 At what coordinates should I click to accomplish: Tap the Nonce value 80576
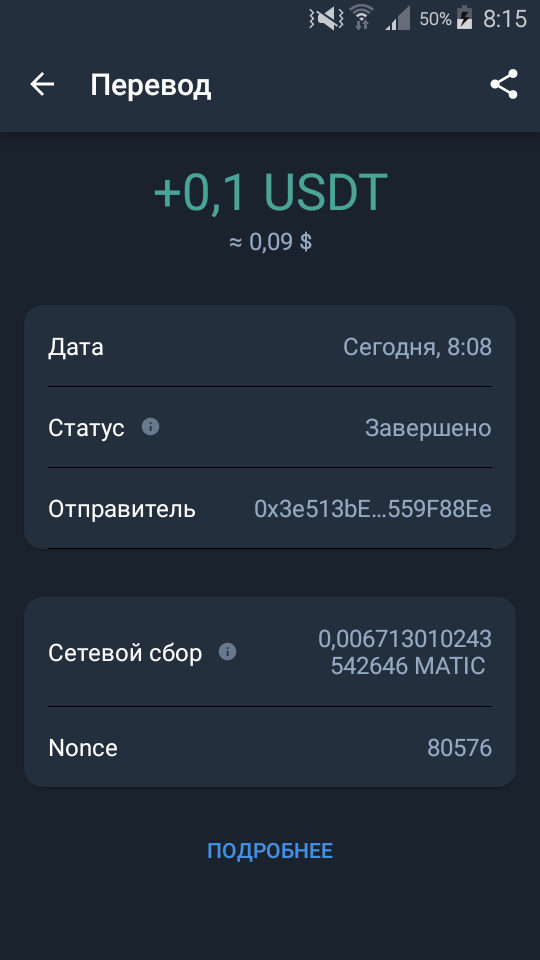pyautogui.click(x=459, y=748)
